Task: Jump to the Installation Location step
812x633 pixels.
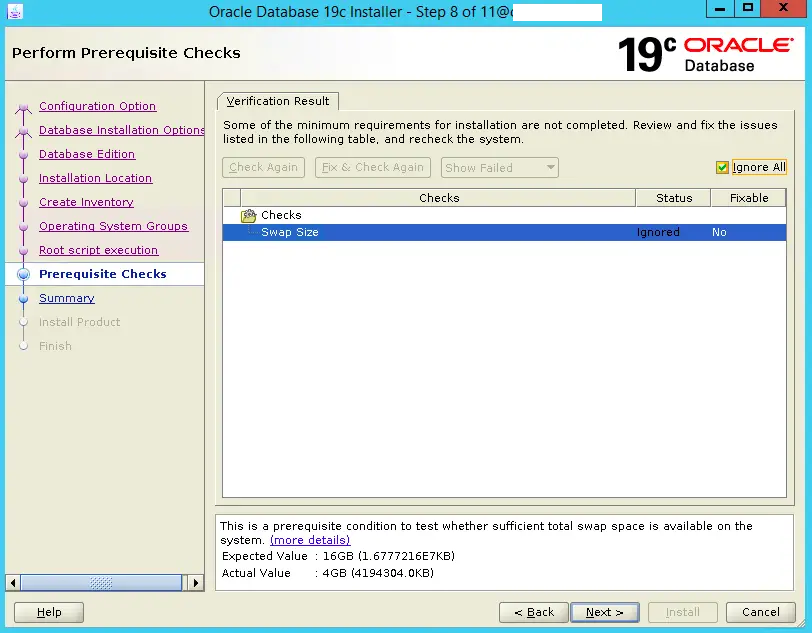Action: tap(95, 178)
